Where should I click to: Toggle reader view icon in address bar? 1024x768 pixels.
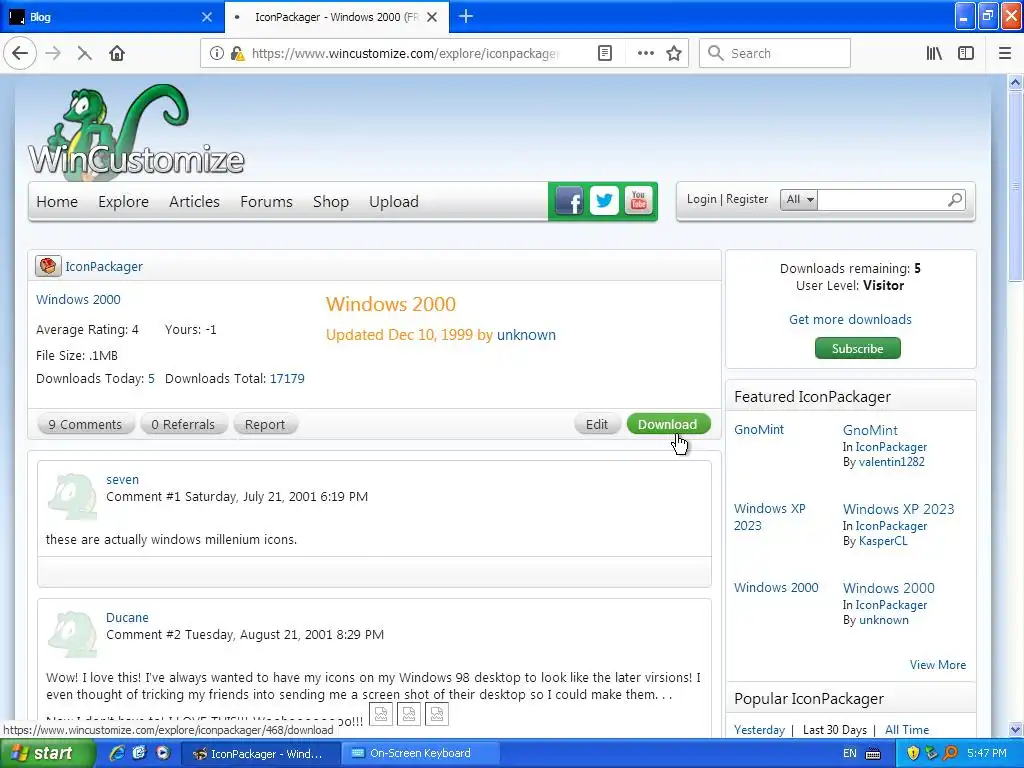(605, 53)
